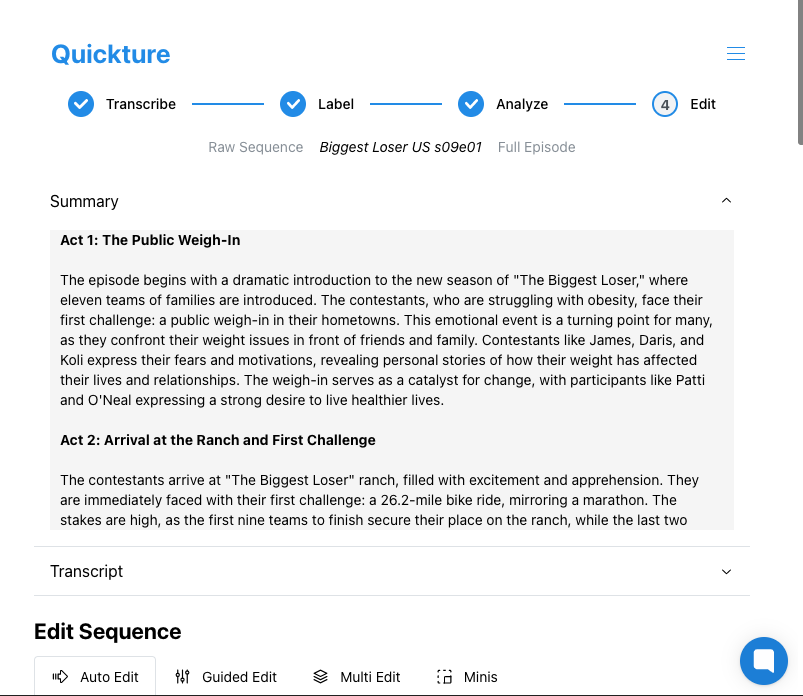Collapse the Summary section chevron
This screenshot has height=696, width=803.
tap(726, 201)
